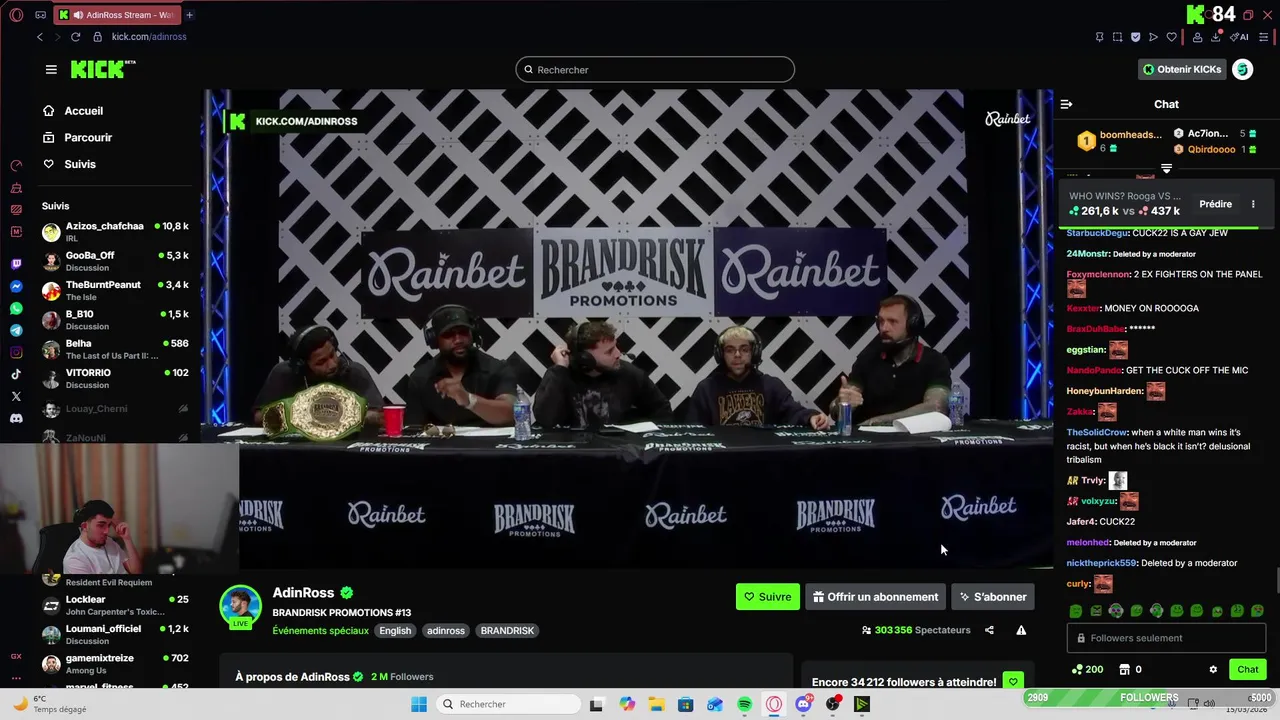Screen dimensions: 1280x720
Task: Open chat settings gear
Action: pyautogui.click(x=1213, y=669)
